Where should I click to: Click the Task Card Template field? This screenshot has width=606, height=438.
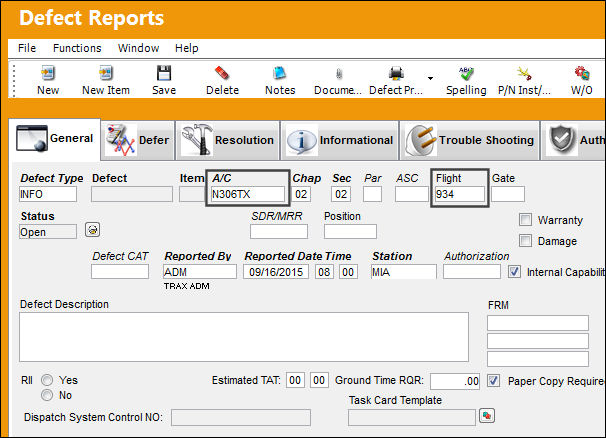click(412, 418)
